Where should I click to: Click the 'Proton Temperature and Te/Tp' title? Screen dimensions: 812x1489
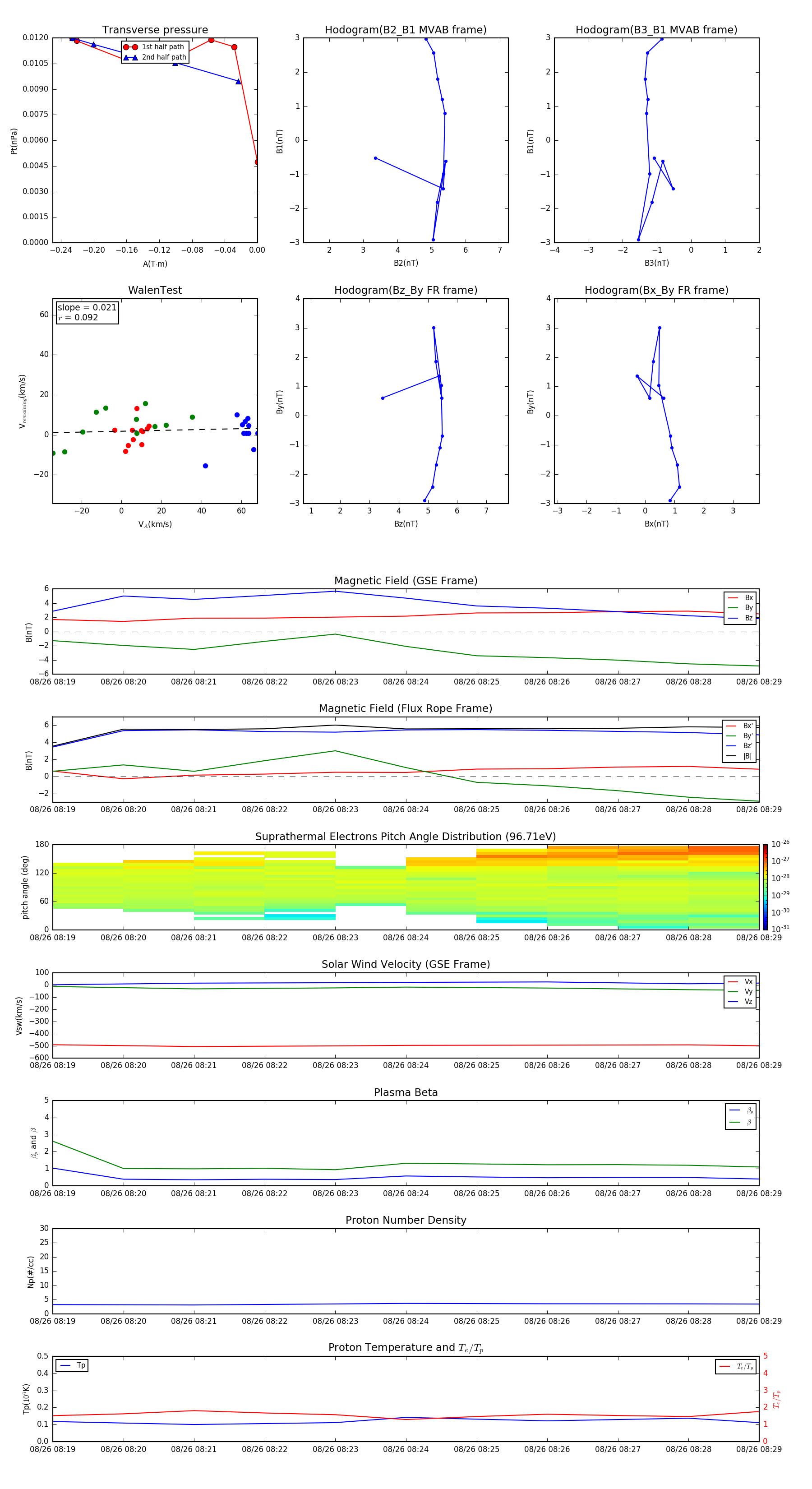406,1348
